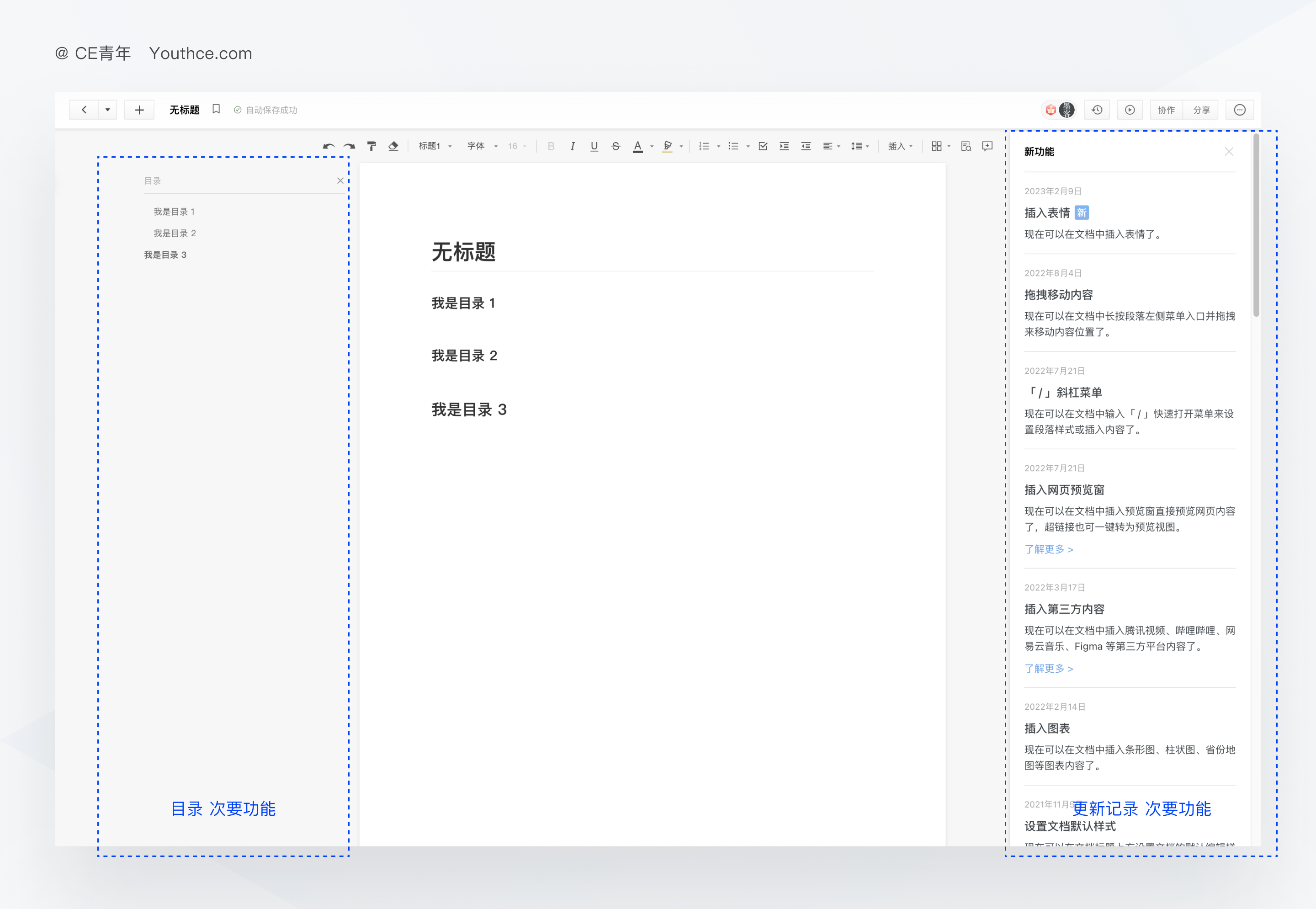Image resolution: width=1316 pixels, height=909 pixels.
Task: Open the dropdown arrow beside the back button
Action: [x=108, y=110]
